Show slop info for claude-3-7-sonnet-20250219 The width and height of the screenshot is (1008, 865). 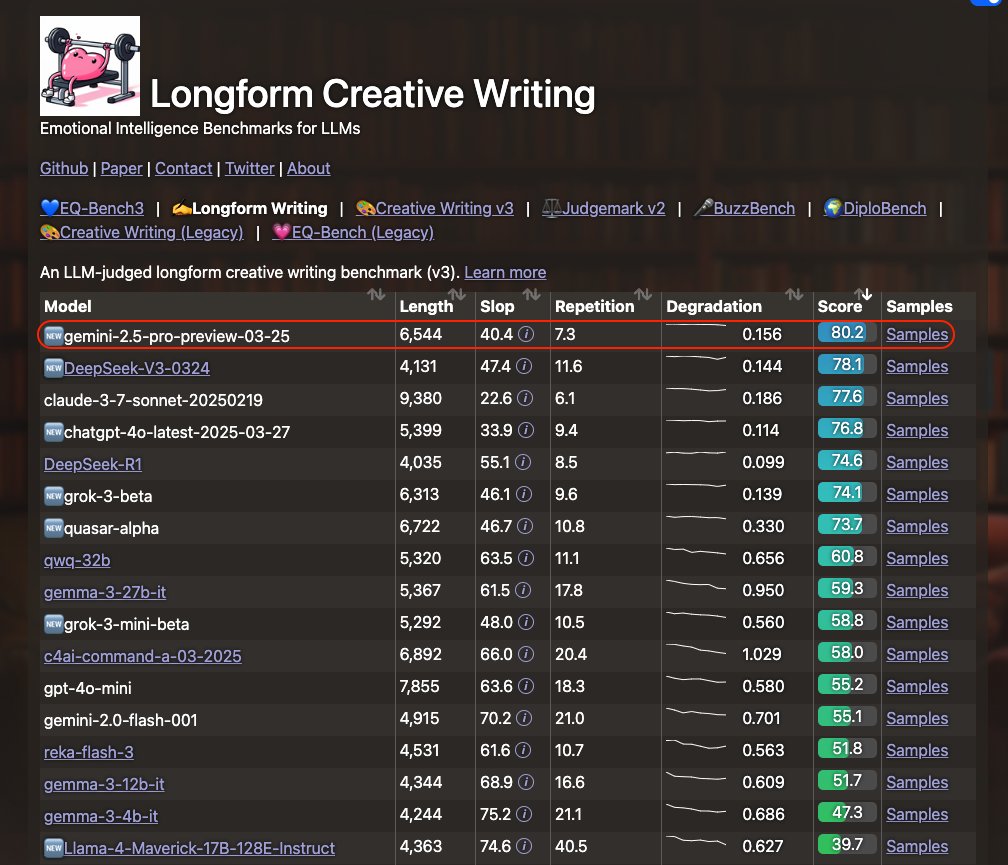point(525,398)
